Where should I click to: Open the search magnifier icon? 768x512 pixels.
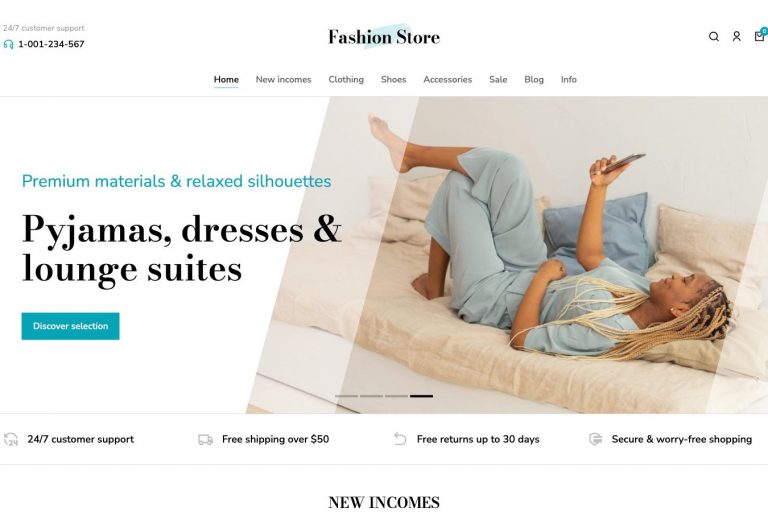click(714, 36)
